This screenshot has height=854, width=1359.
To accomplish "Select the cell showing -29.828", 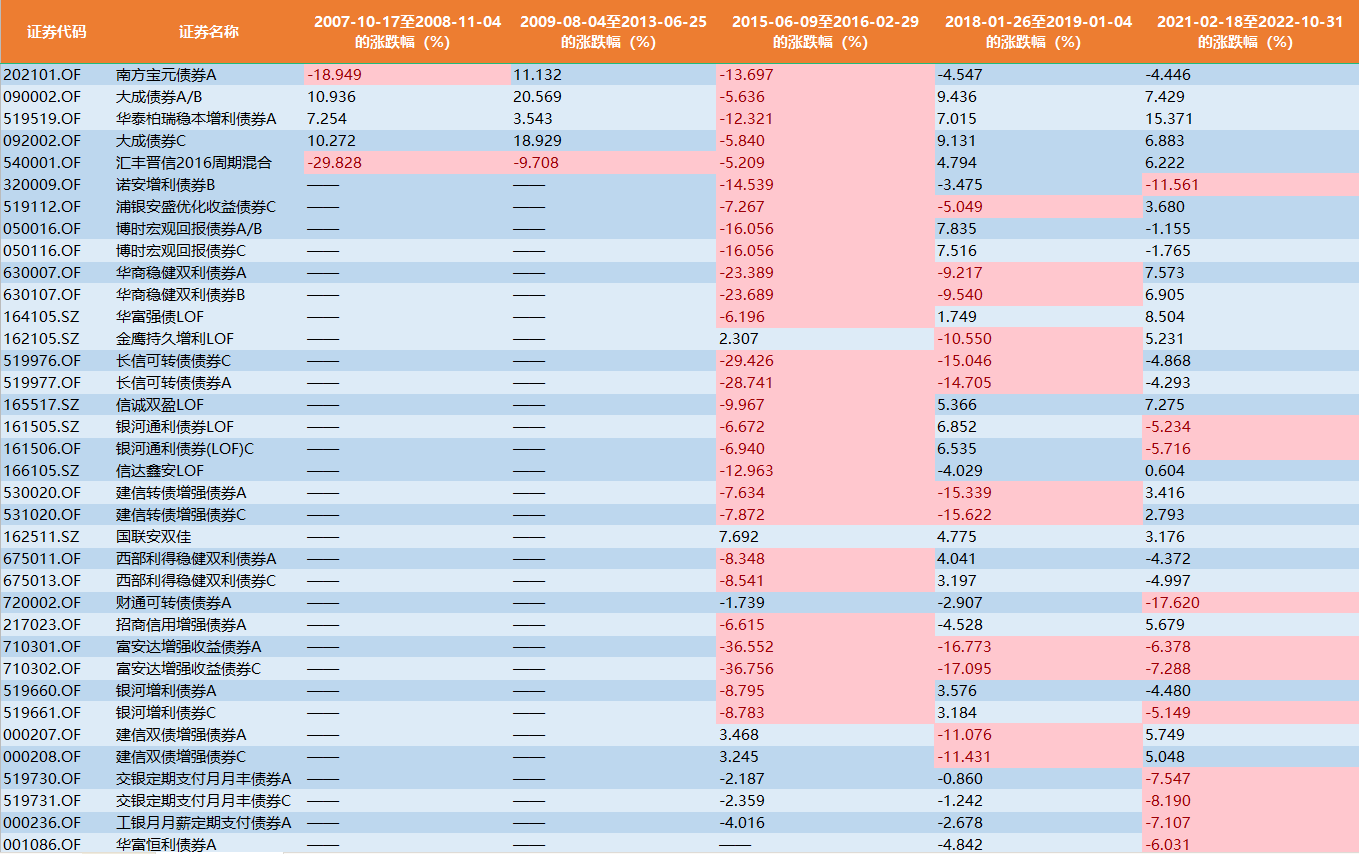I will (x=336, y=163).
